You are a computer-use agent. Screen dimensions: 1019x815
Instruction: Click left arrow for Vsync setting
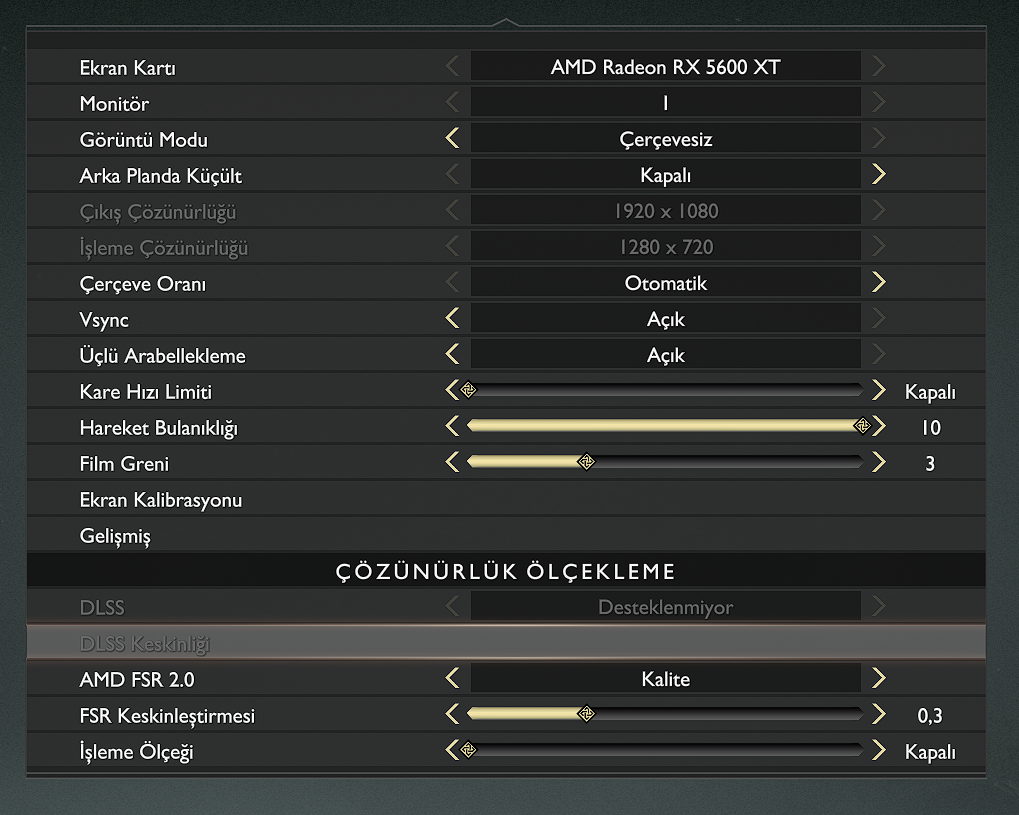[453, 319]
